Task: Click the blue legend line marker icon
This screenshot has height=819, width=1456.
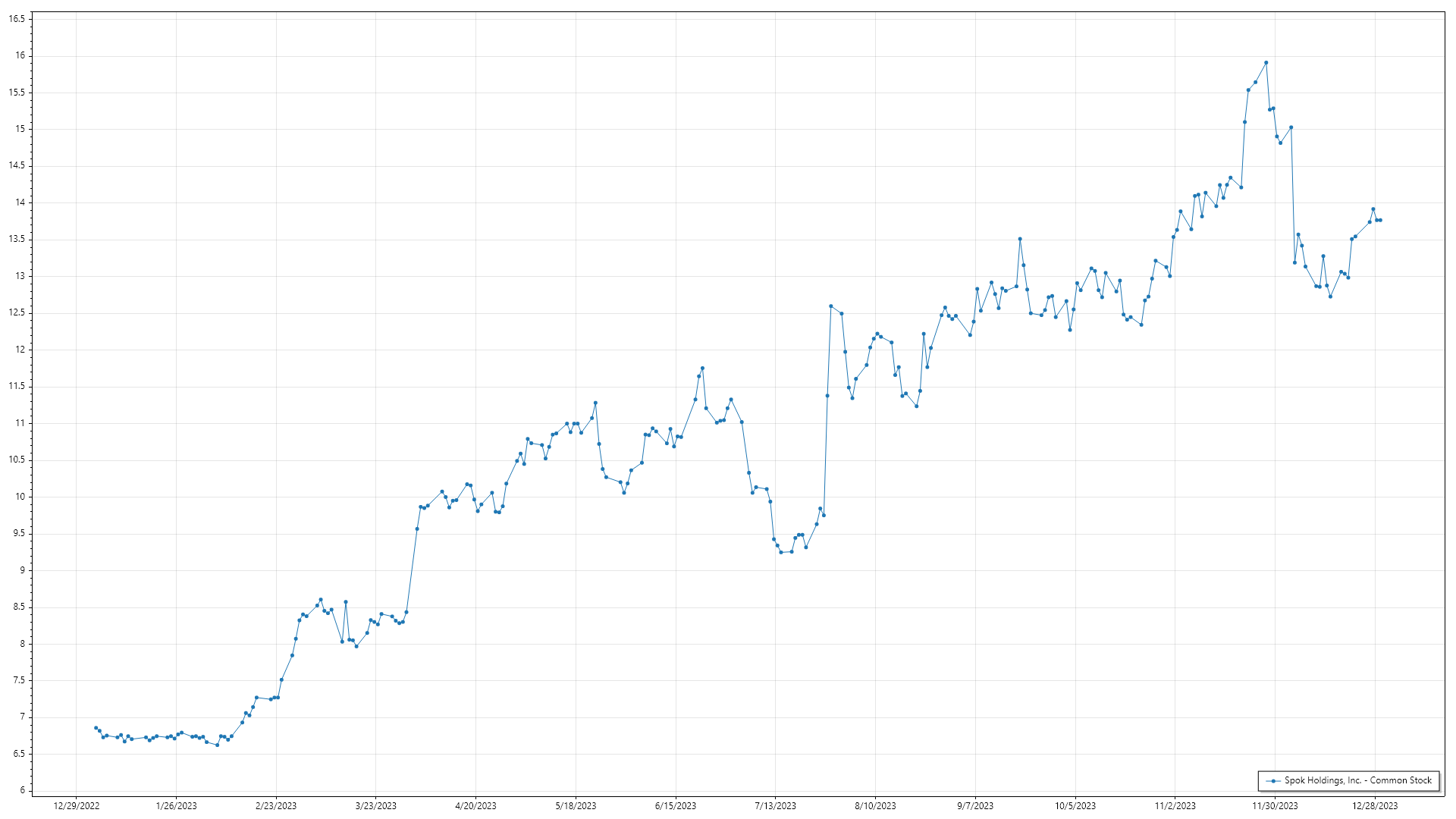Action: [1273, 780]
